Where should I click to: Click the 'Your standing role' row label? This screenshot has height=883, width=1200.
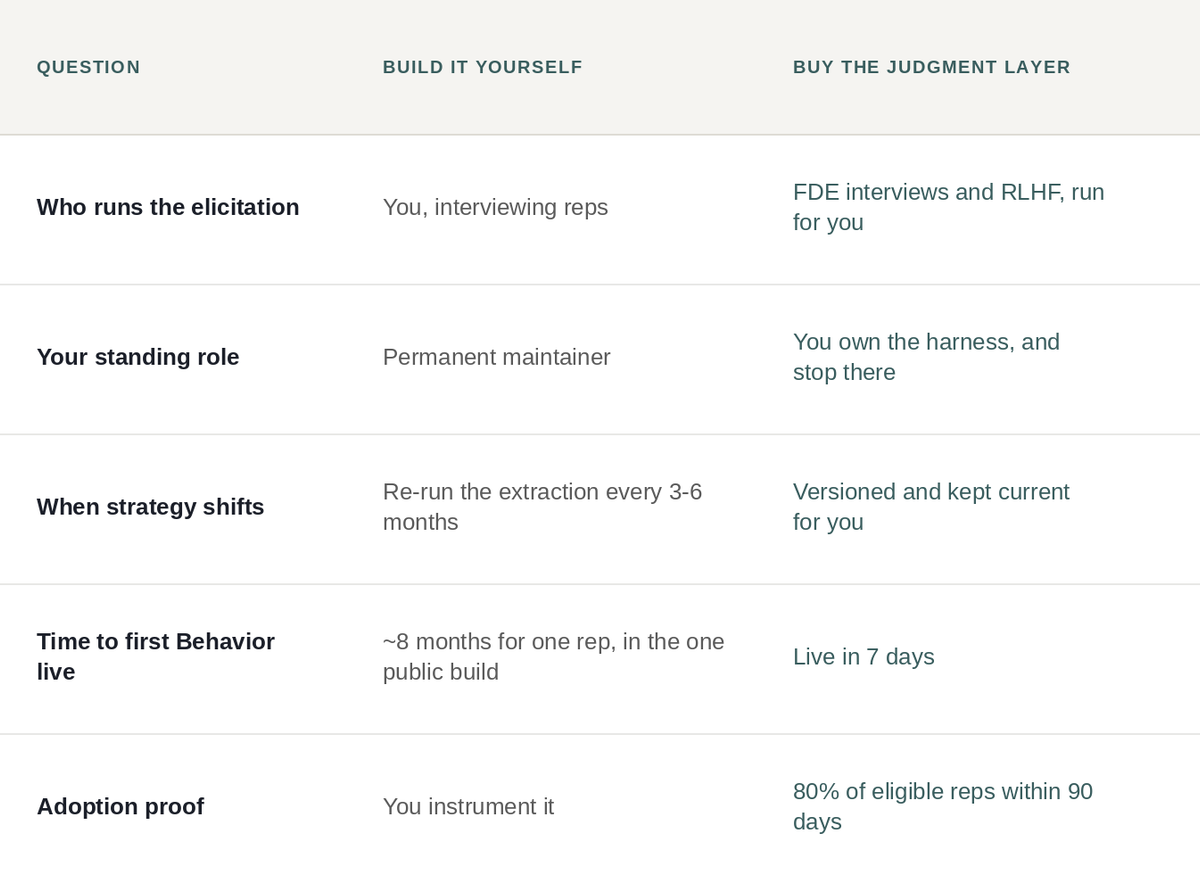138,357
